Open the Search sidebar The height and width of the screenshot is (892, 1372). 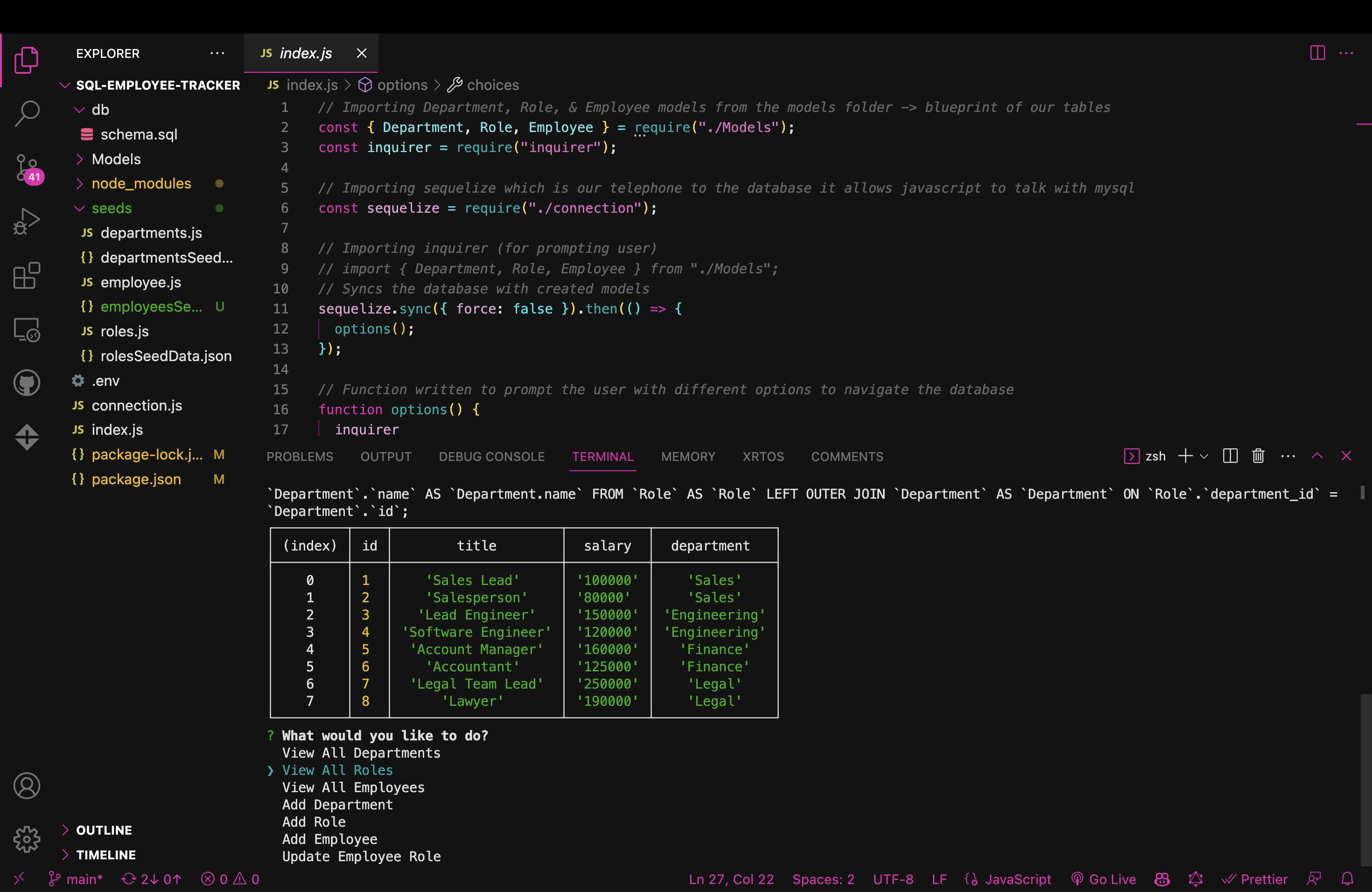27,113
